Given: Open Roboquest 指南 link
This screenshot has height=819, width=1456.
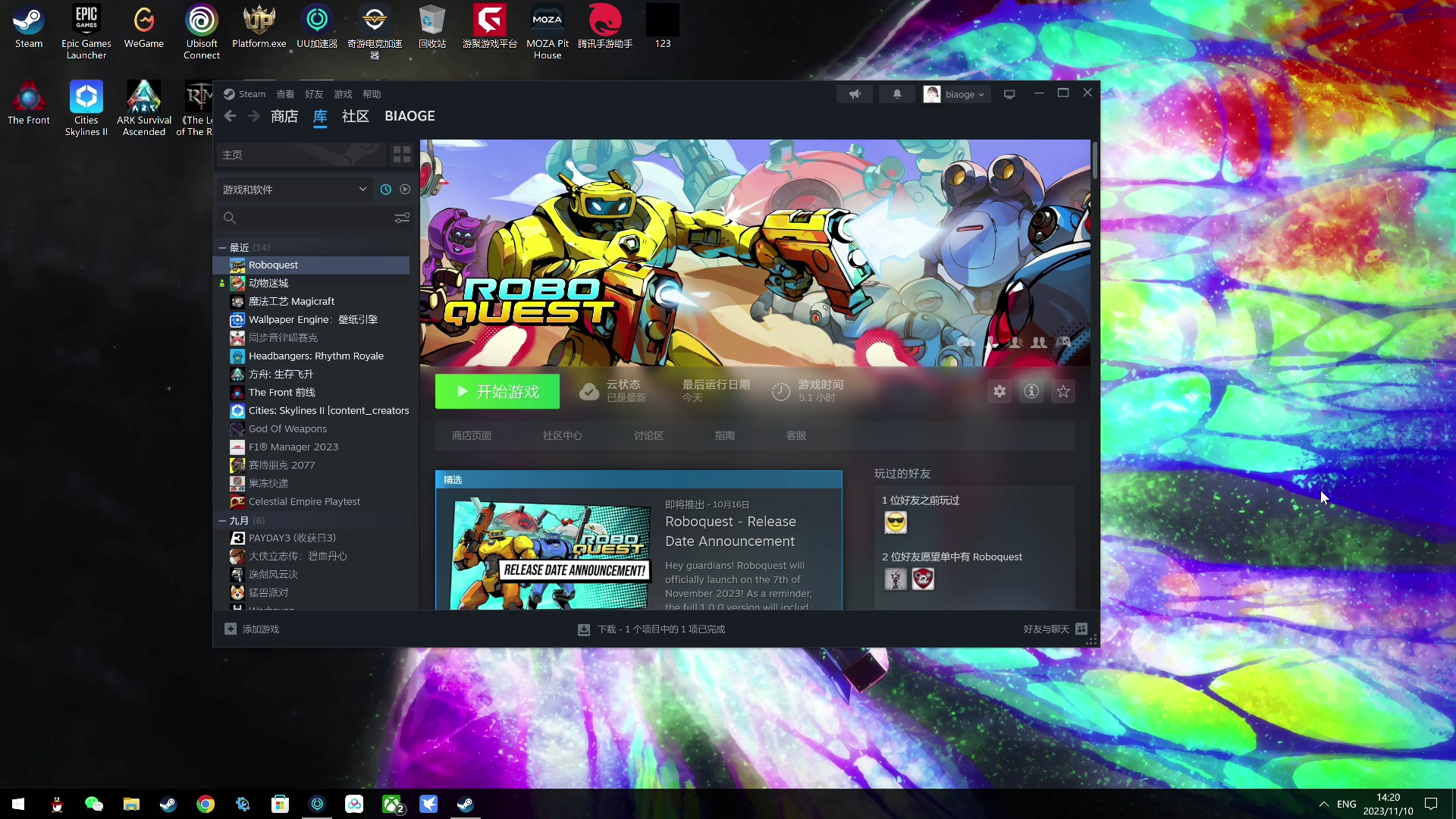Looking at the screenshot, I should 725,436.
